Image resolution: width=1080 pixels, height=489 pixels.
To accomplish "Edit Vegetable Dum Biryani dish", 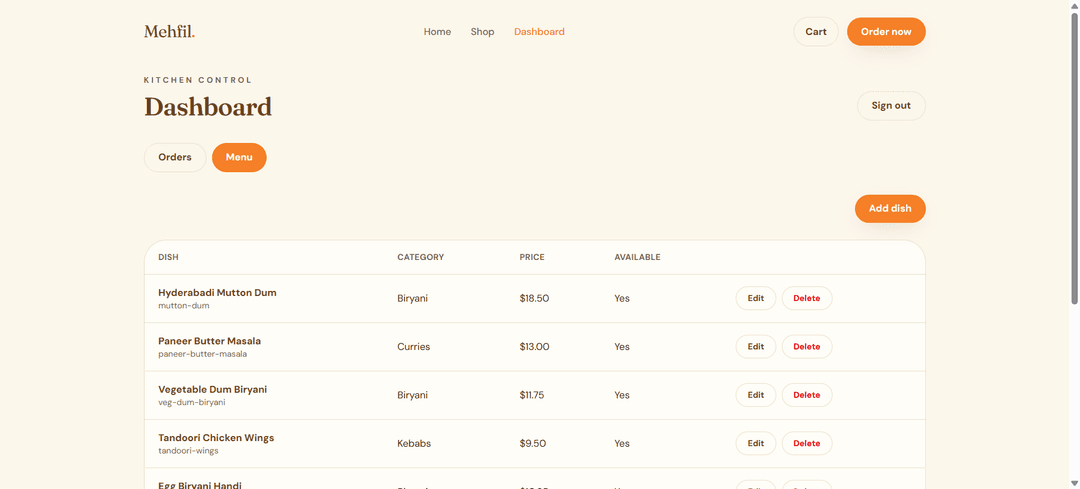I will tap(756, 395).
